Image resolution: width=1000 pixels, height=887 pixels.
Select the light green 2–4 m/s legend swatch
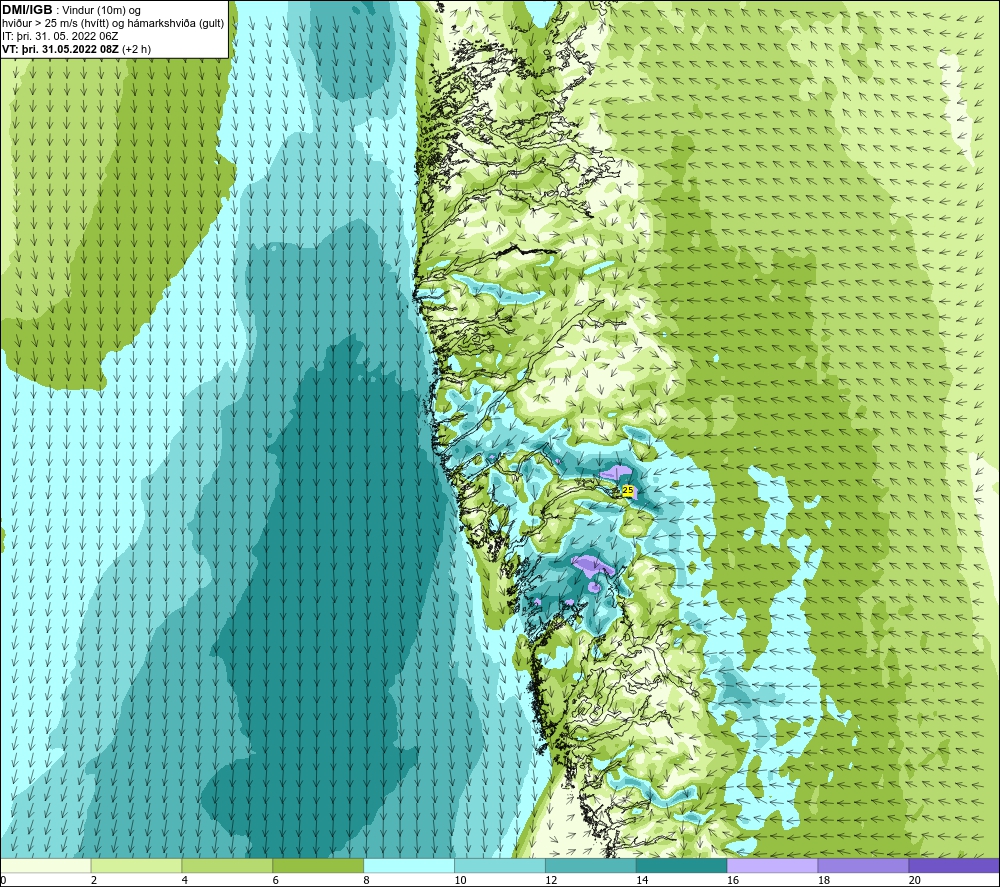[x=136, y=865]
